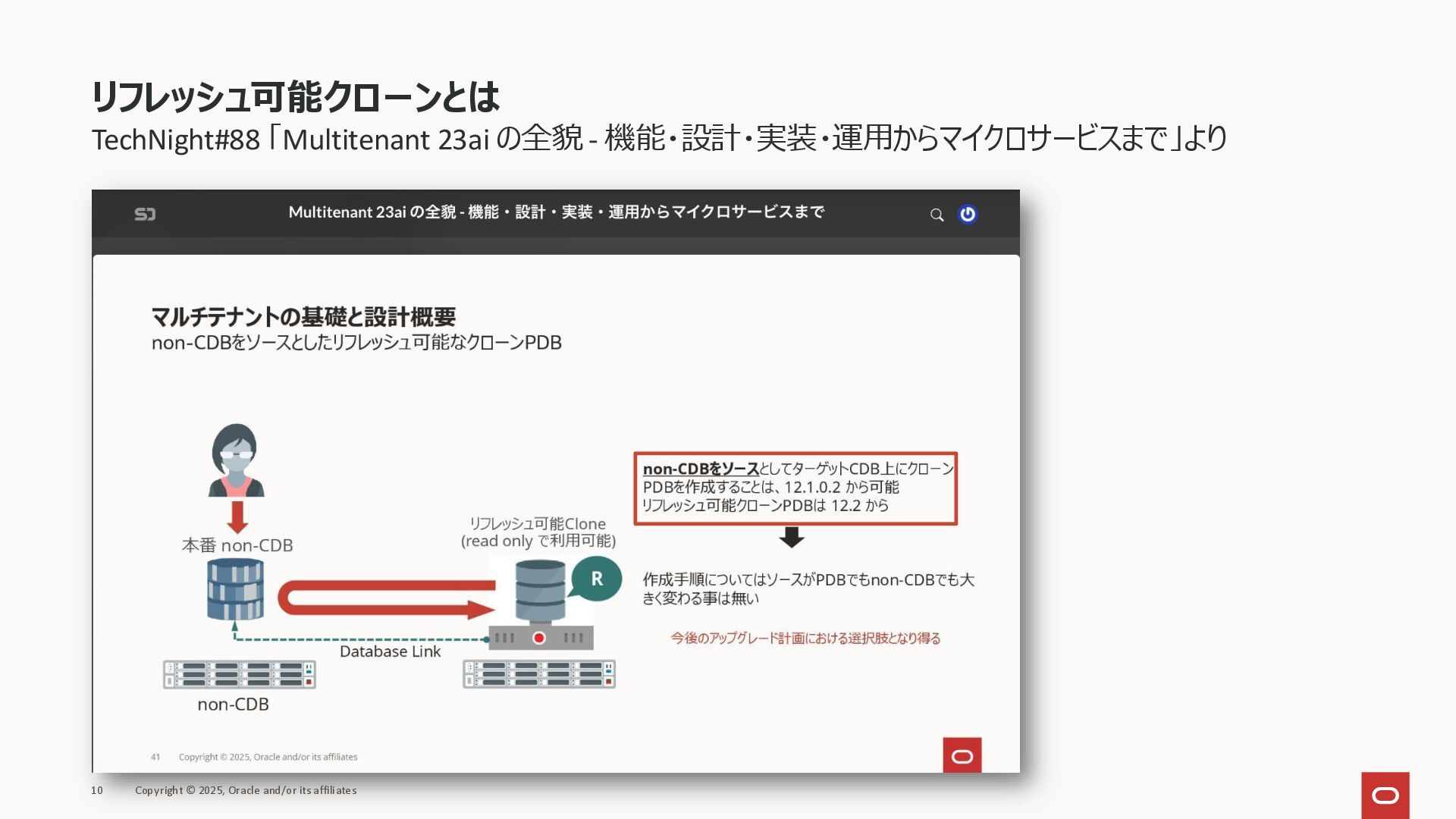
Task: Click the search magnifier icon in header
Action: [x=937, y=215]
